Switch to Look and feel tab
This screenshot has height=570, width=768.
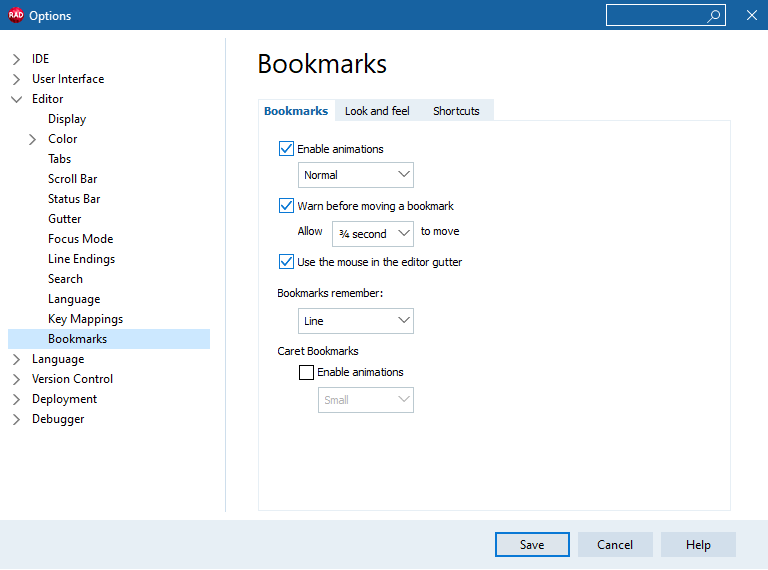[x=377, y=111]
